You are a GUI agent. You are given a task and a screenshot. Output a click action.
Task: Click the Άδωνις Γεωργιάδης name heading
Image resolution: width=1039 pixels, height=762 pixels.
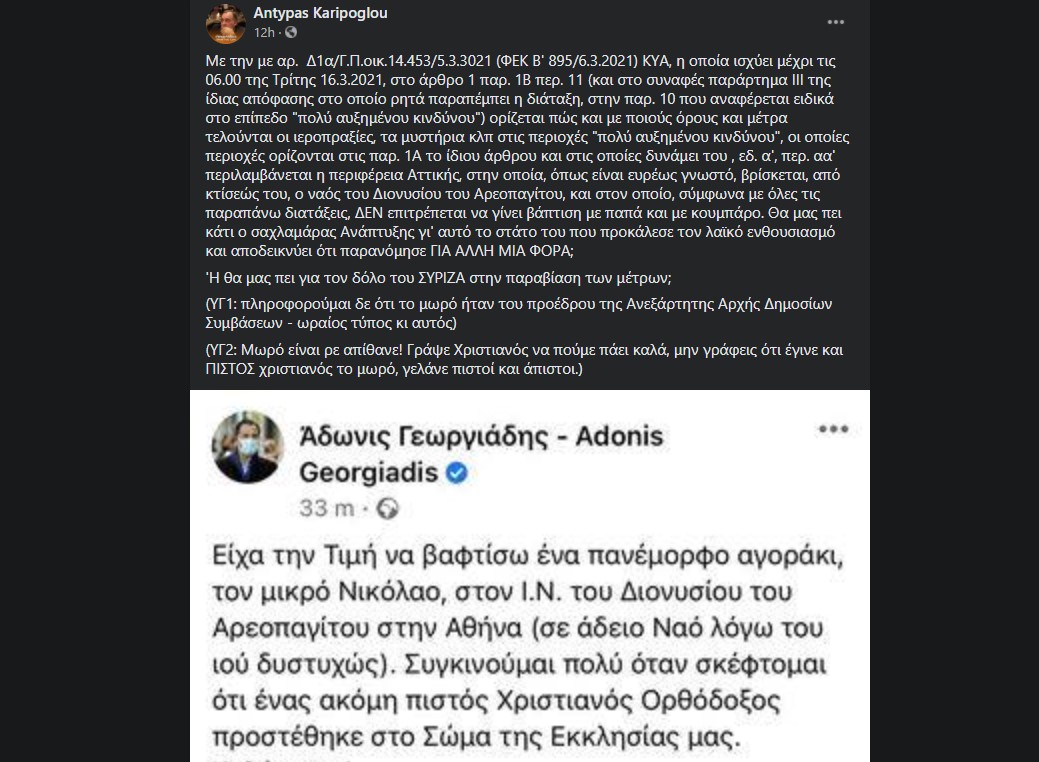tap(480, 435)
